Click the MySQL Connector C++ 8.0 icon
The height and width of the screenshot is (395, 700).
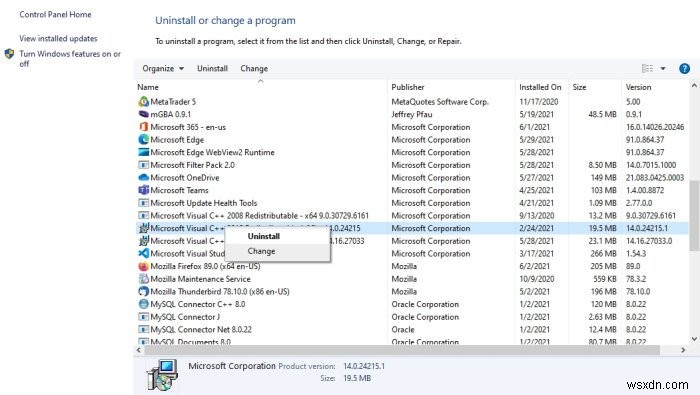143,304
